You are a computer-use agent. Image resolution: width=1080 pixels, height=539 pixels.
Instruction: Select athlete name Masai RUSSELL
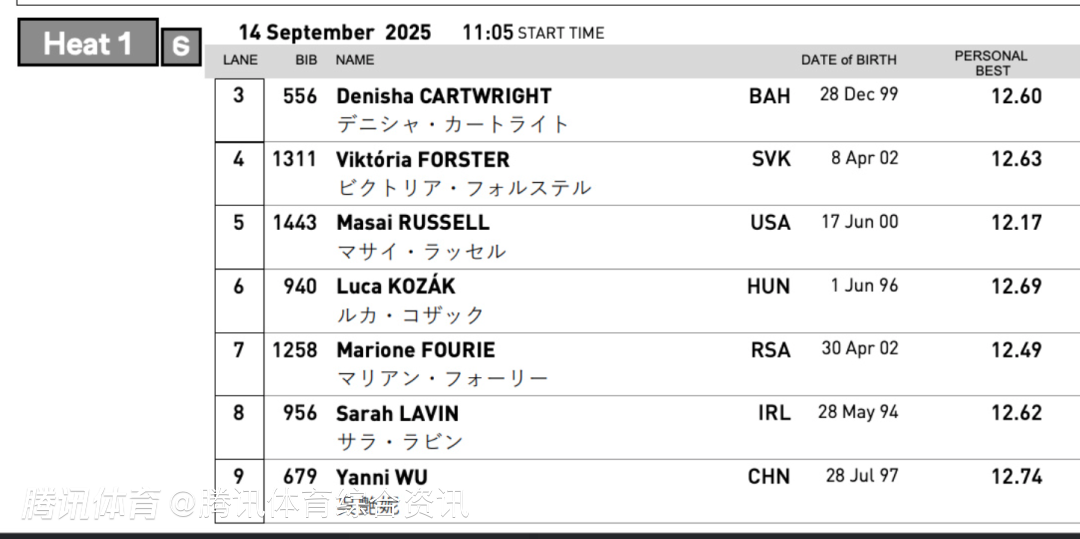(413, 223)
